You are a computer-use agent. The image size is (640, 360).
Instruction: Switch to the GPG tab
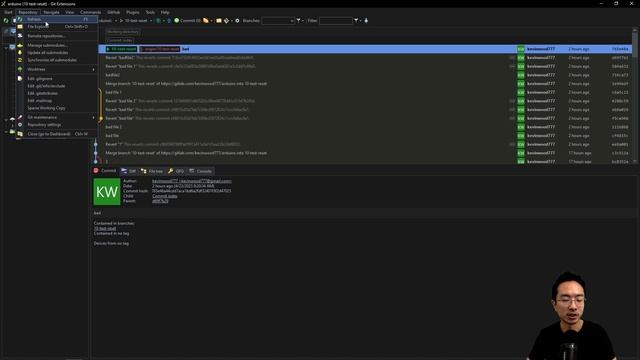pyautogui.click(x=176, y=171)
